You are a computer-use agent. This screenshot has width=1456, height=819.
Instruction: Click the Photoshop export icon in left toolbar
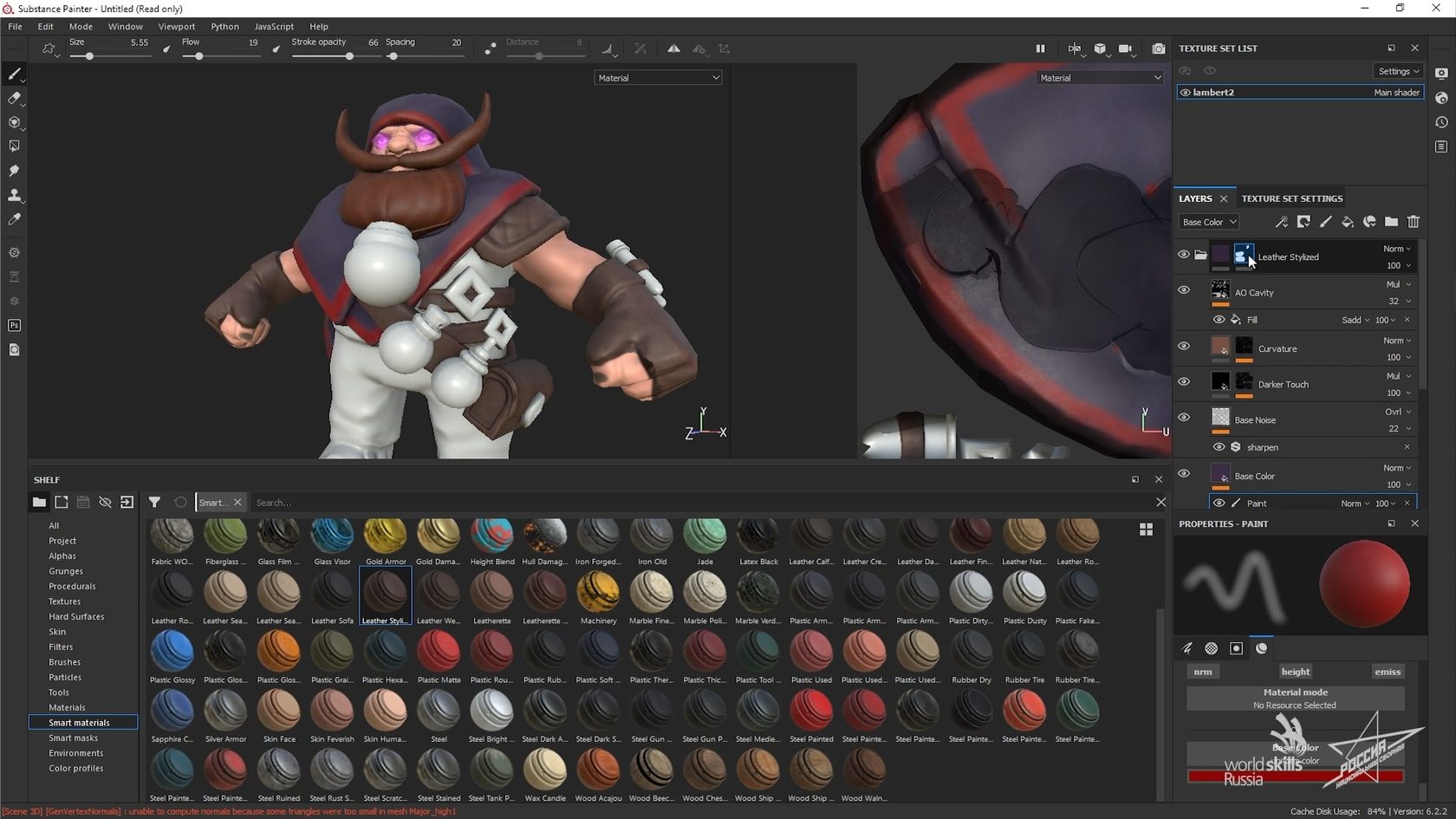[14, 325]
